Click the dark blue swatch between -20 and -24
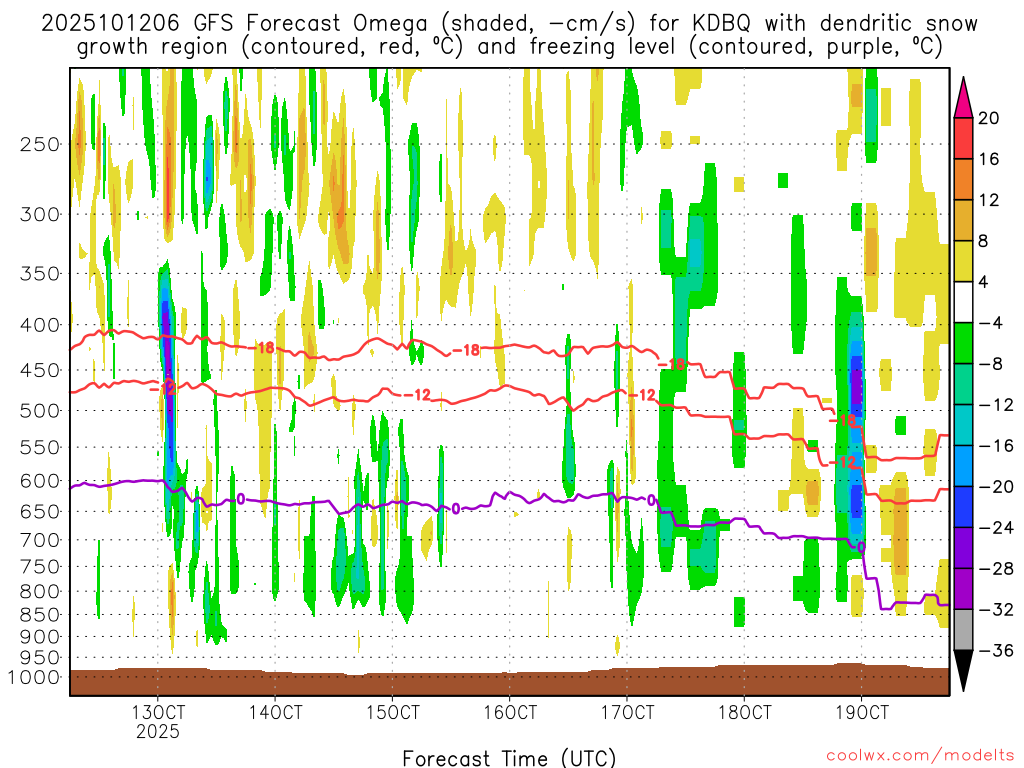1024x768 pixels. click(x=963, y=507)
